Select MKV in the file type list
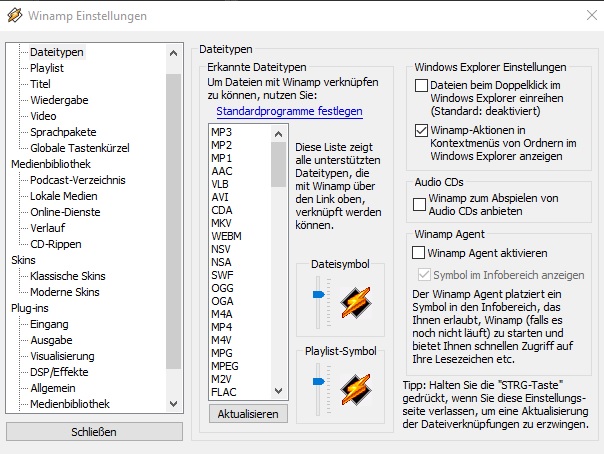This screenshot has width=604, height=454. click(221, 223)
